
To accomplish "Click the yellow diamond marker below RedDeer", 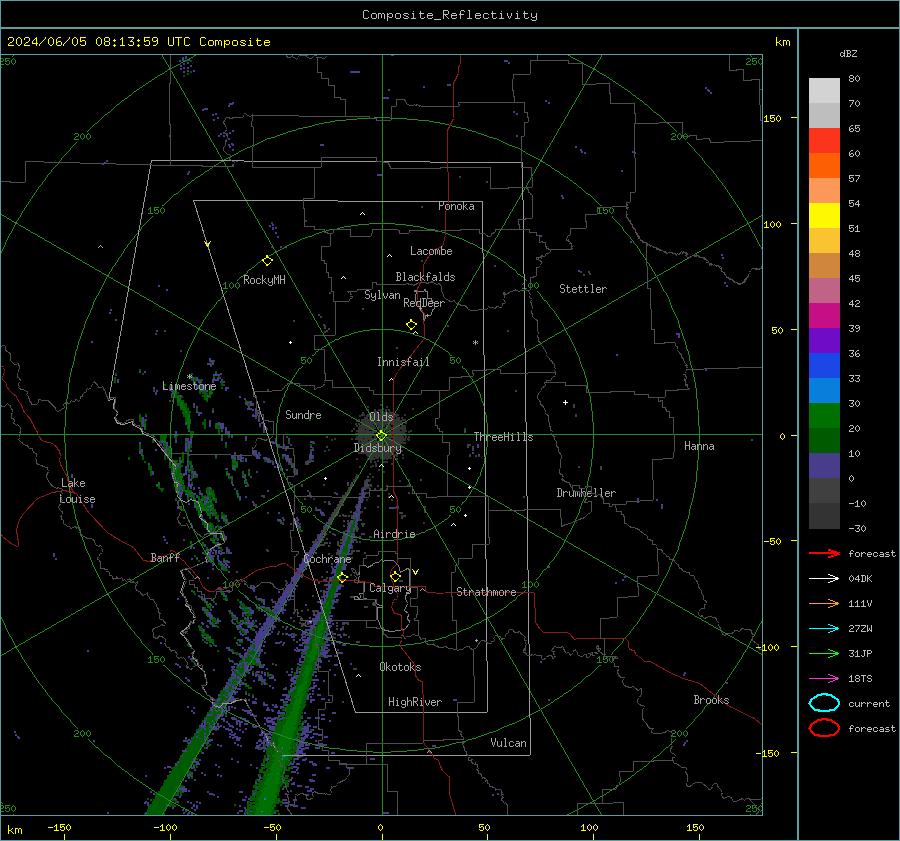I will [411, 325].
